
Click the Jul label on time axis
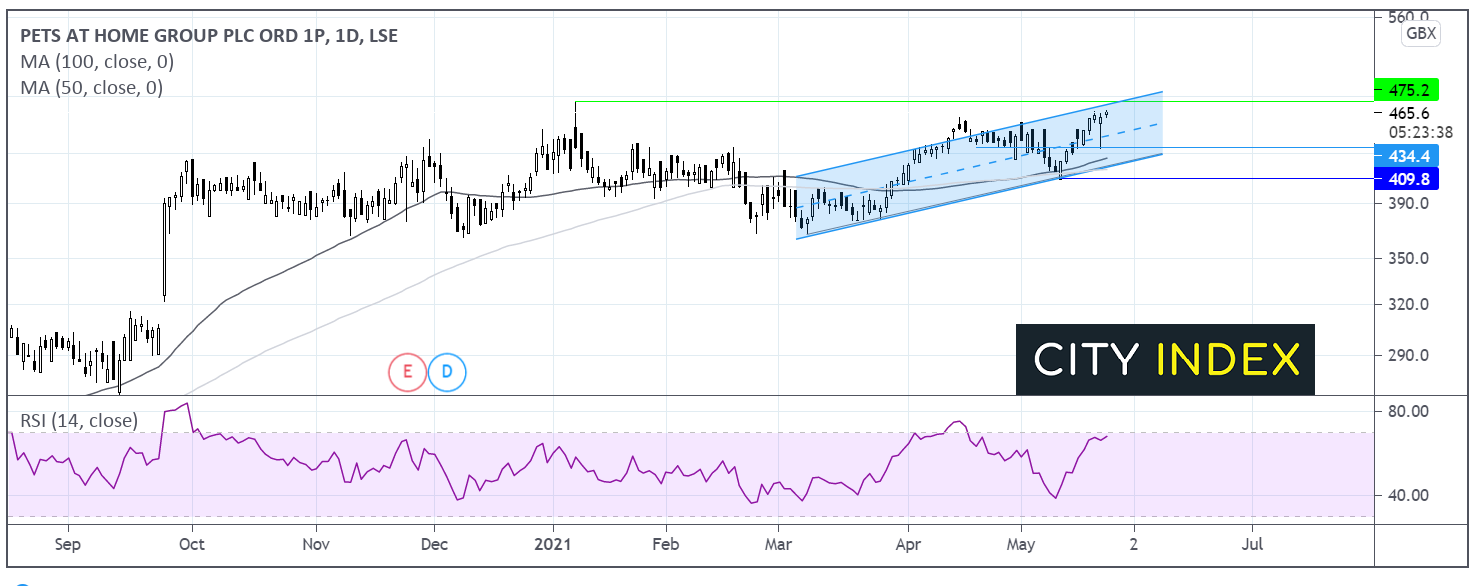pyautogui.click(x=1251, y=545)
